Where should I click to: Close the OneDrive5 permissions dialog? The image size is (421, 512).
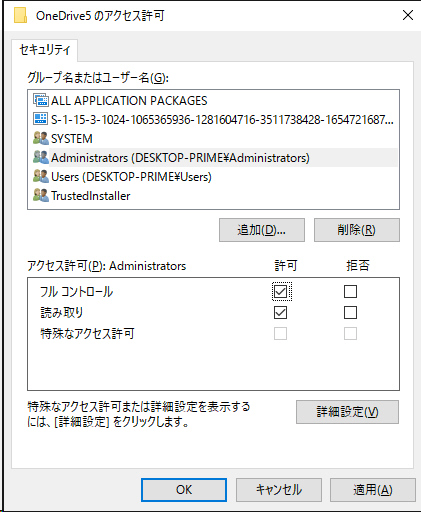pyautogui.click(x=408, y=15)
